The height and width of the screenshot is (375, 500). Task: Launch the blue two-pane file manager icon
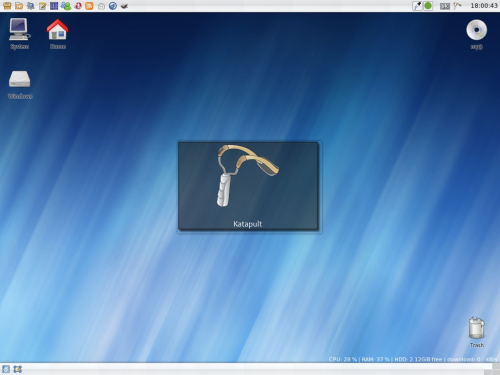pos(54,6)
